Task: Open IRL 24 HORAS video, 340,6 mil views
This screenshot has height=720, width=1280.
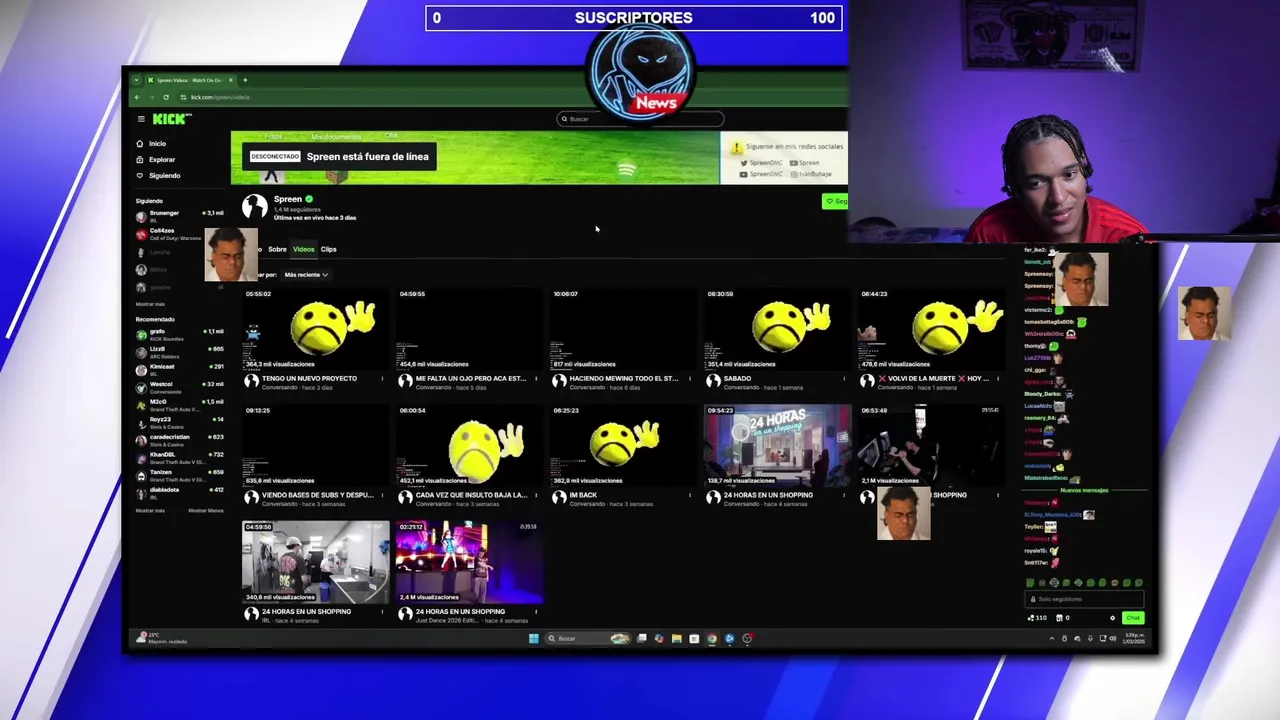Action: point(315,562)
